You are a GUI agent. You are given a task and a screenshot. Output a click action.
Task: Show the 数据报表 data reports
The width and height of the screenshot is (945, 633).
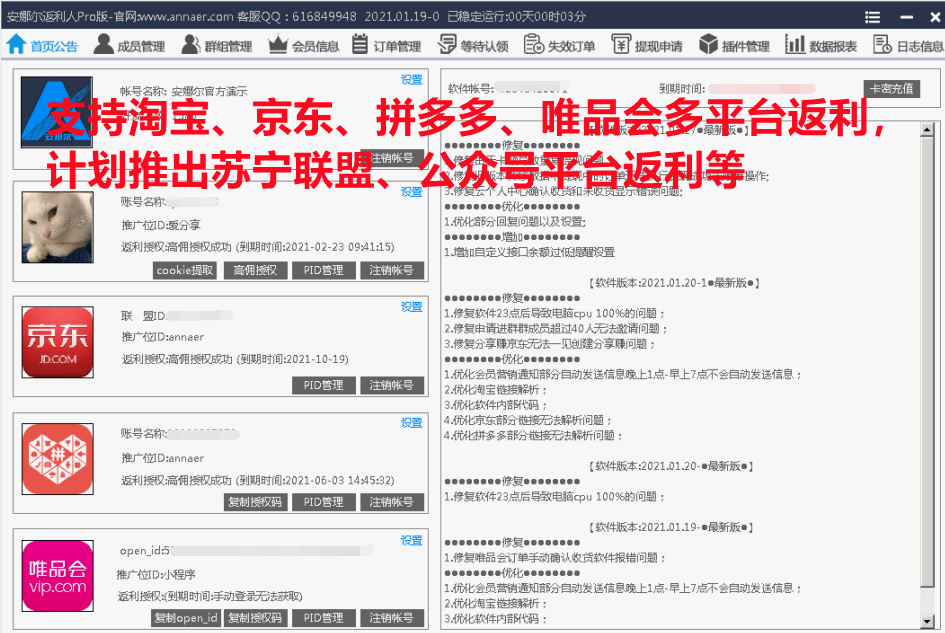tap(821, 45)
